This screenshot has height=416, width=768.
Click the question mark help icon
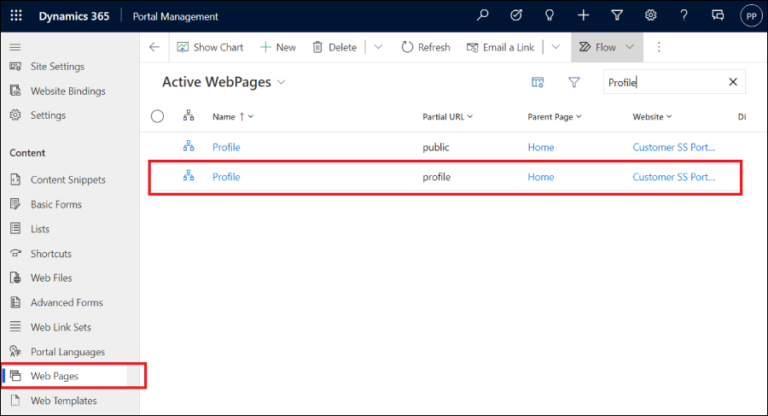click(684, 16)
